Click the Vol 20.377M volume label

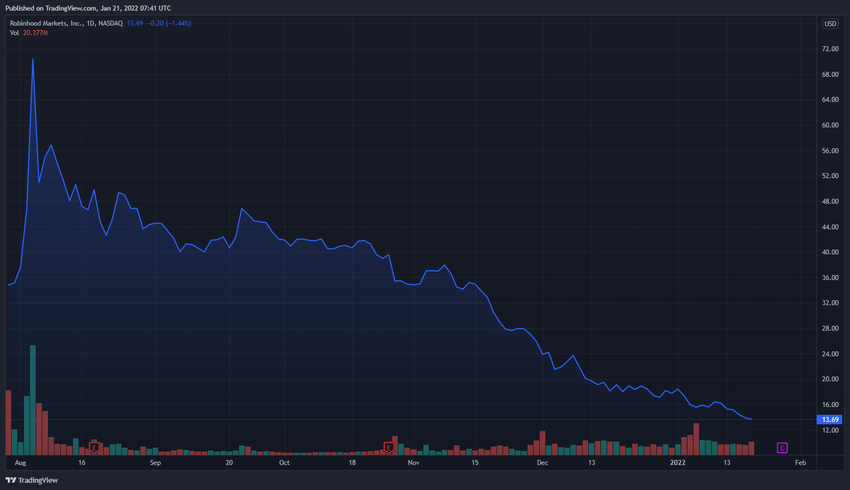(29, 33)
